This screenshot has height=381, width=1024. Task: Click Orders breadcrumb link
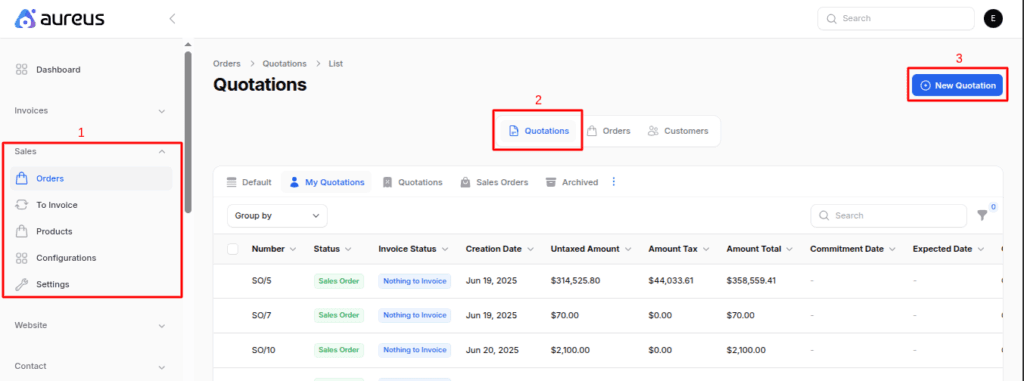point(227,63)
